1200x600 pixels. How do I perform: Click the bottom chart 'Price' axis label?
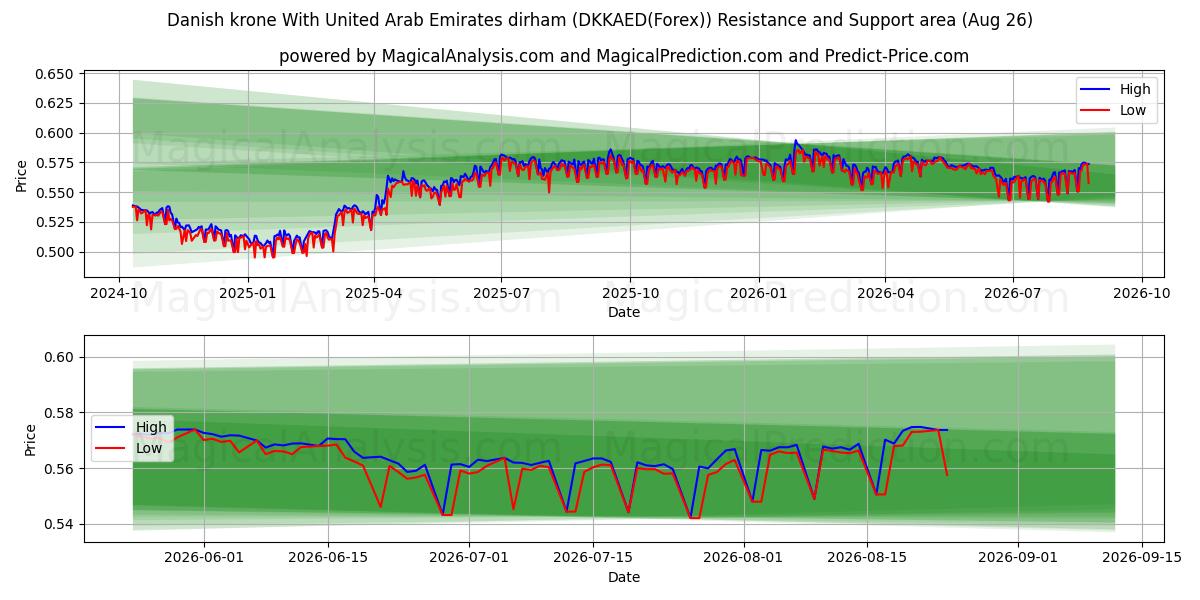pyautogui.click(x=30, y=440)
